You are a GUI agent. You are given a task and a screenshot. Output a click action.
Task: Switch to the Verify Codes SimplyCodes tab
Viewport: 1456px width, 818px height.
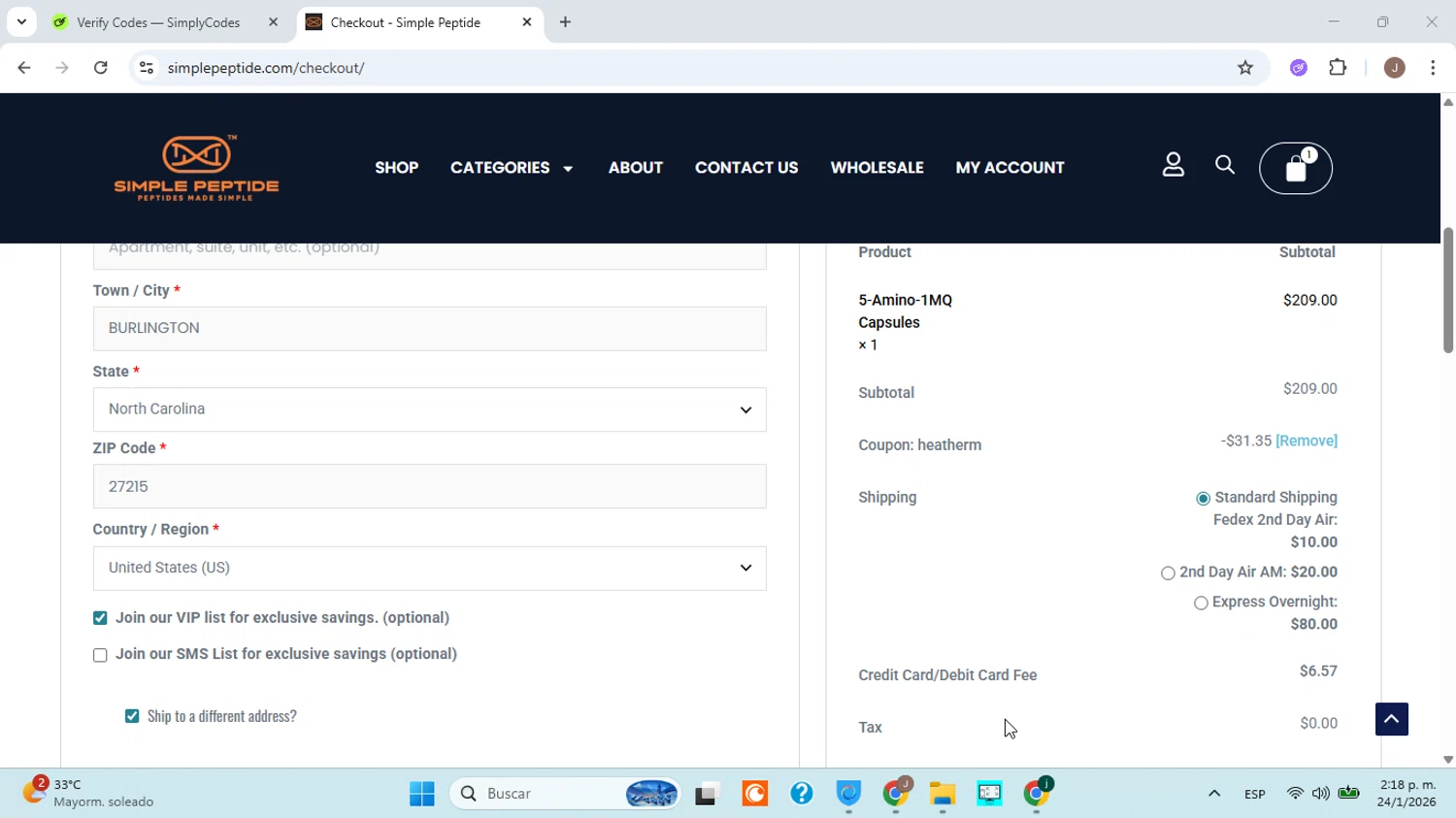pos(167,22)
